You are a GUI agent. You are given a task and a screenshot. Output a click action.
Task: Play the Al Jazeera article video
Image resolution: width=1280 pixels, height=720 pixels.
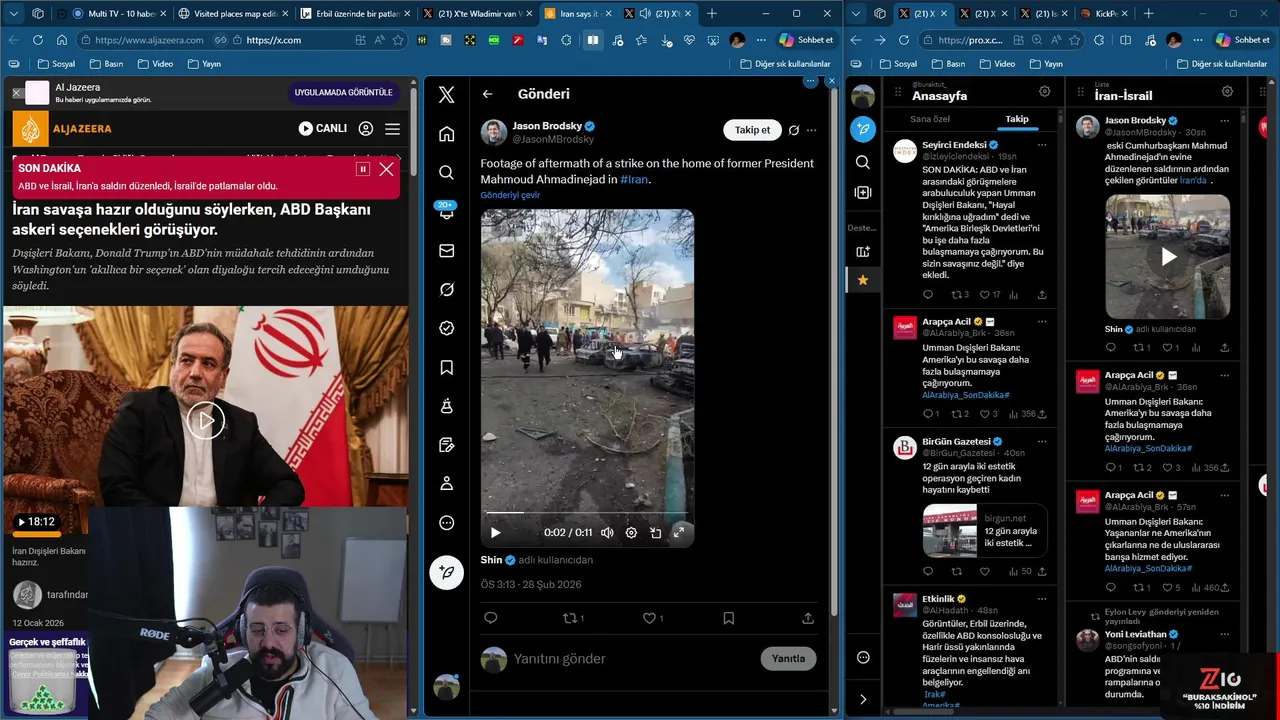[206, 420]
